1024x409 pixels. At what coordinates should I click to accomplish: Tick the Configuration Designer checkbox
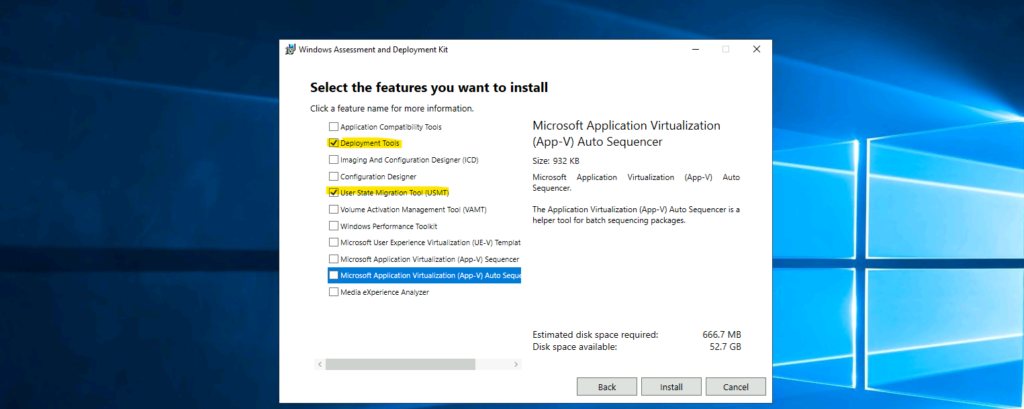point(334,176)
